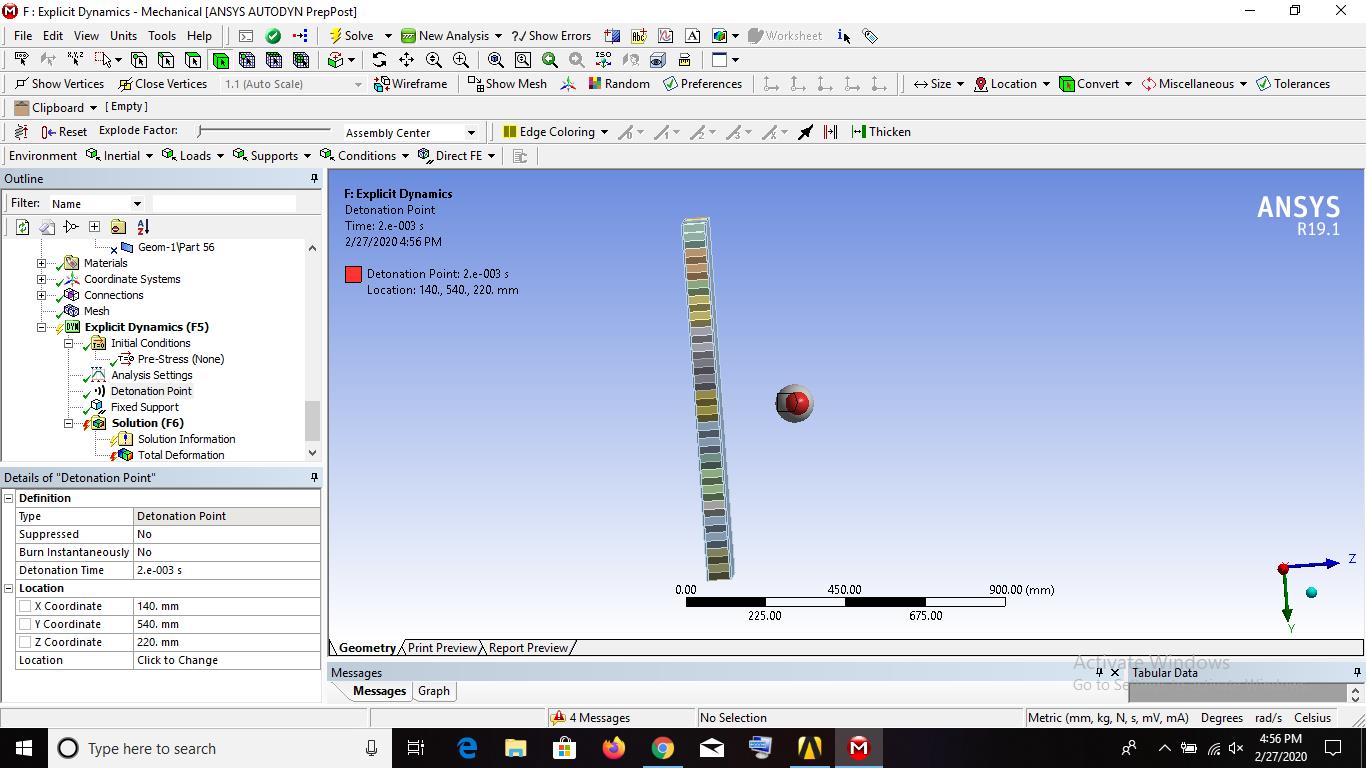Click the Outline filter text field
This screenshot has height=768, width=1366.
(224, 203)
